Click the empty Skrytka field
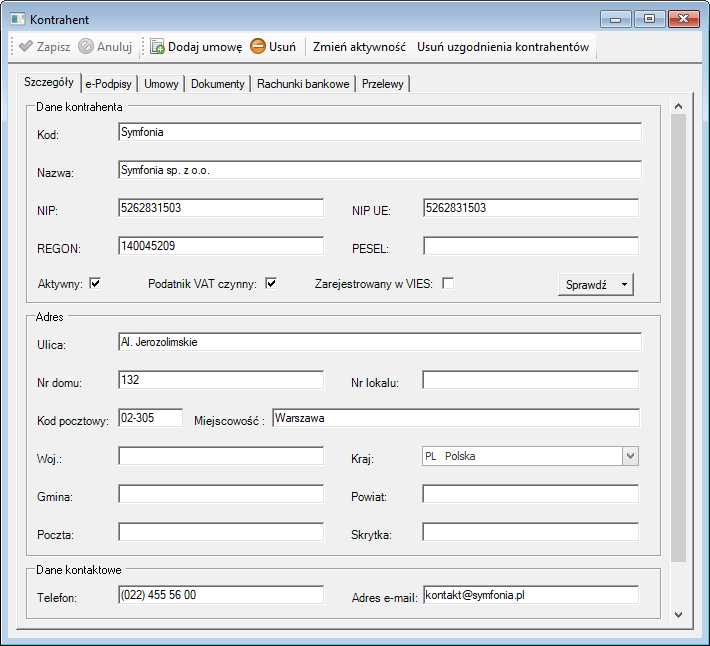This screenshot has width=710, height=646. tap(531, 532)
